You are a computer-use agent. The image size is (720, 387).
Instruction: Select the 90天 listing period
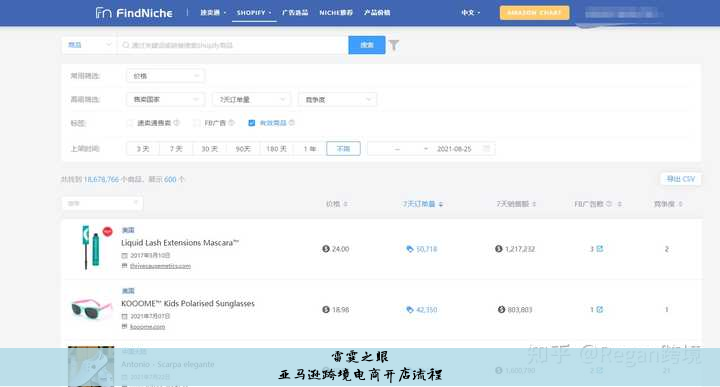click(x=243, y=149)
